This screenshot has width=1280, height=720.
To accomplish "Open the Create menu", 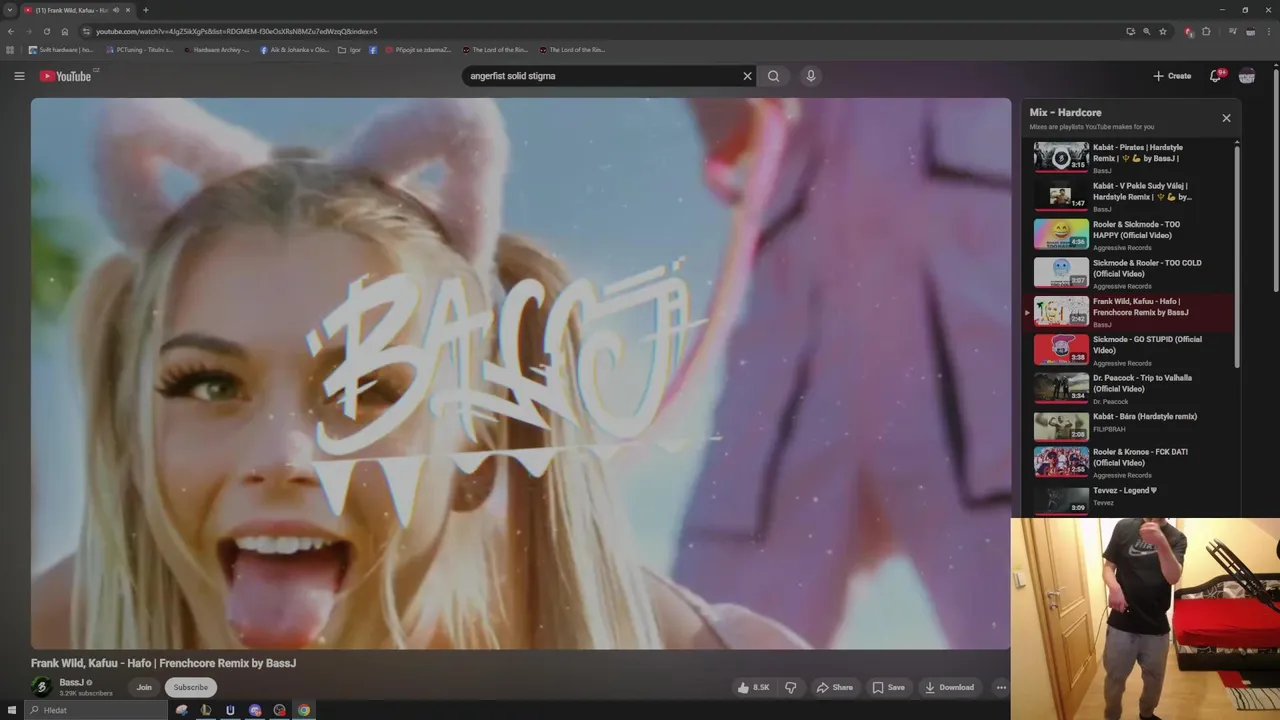I will click(1172, 76).
